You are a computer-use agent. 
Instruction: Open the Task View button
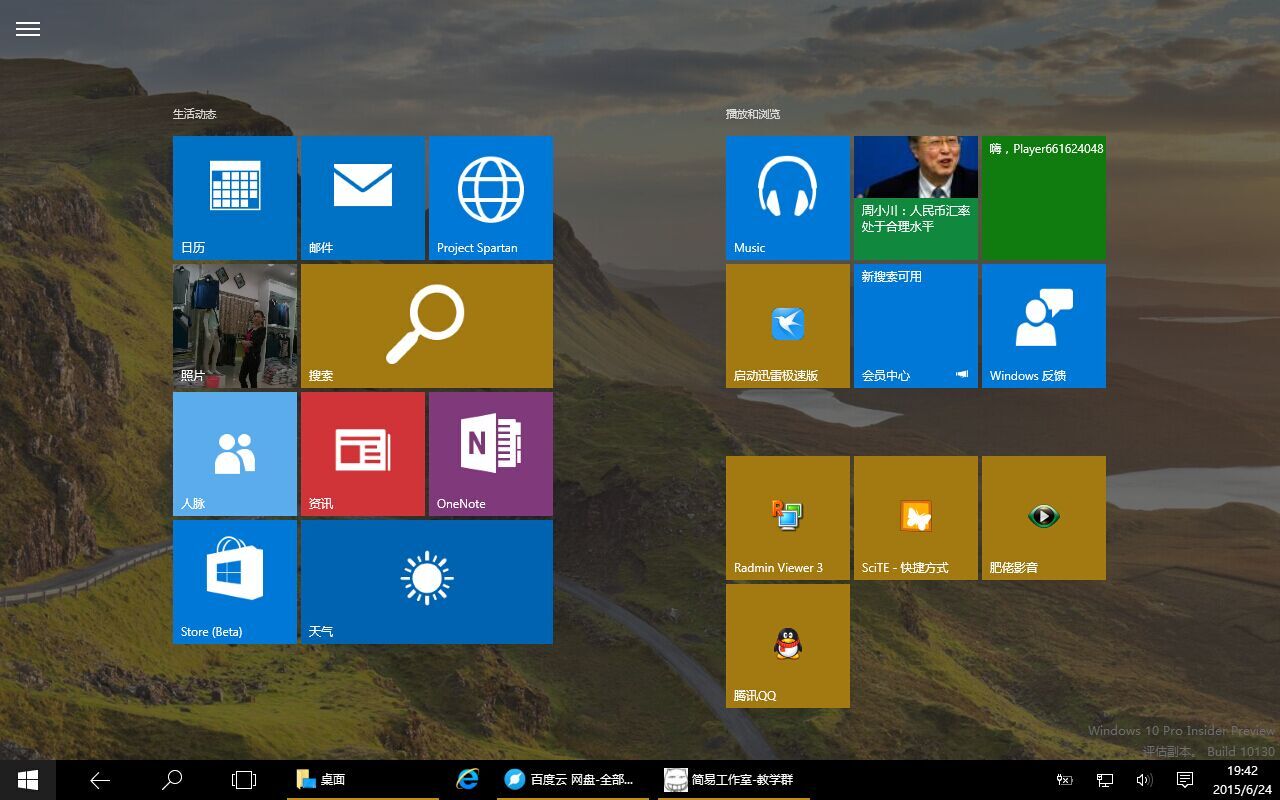[244, 780]
